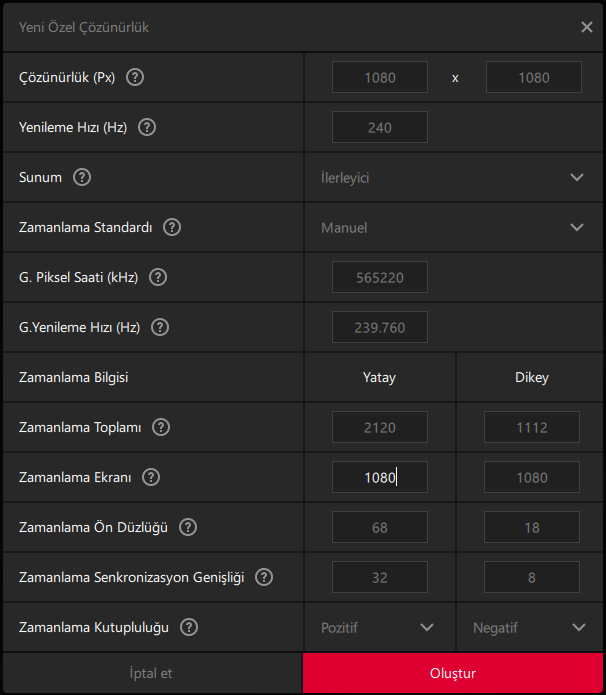This screenshot has width=606, height=695.
Task: Click the Yenileme Hızı 240 input field
Action: [x=380, y=127]
